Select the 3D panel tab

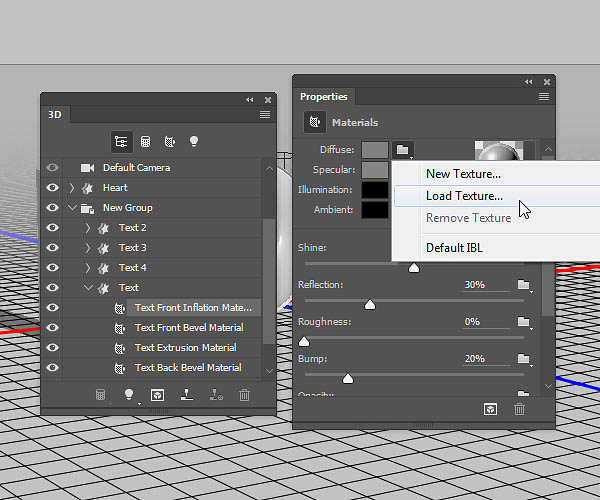(55, 114)
